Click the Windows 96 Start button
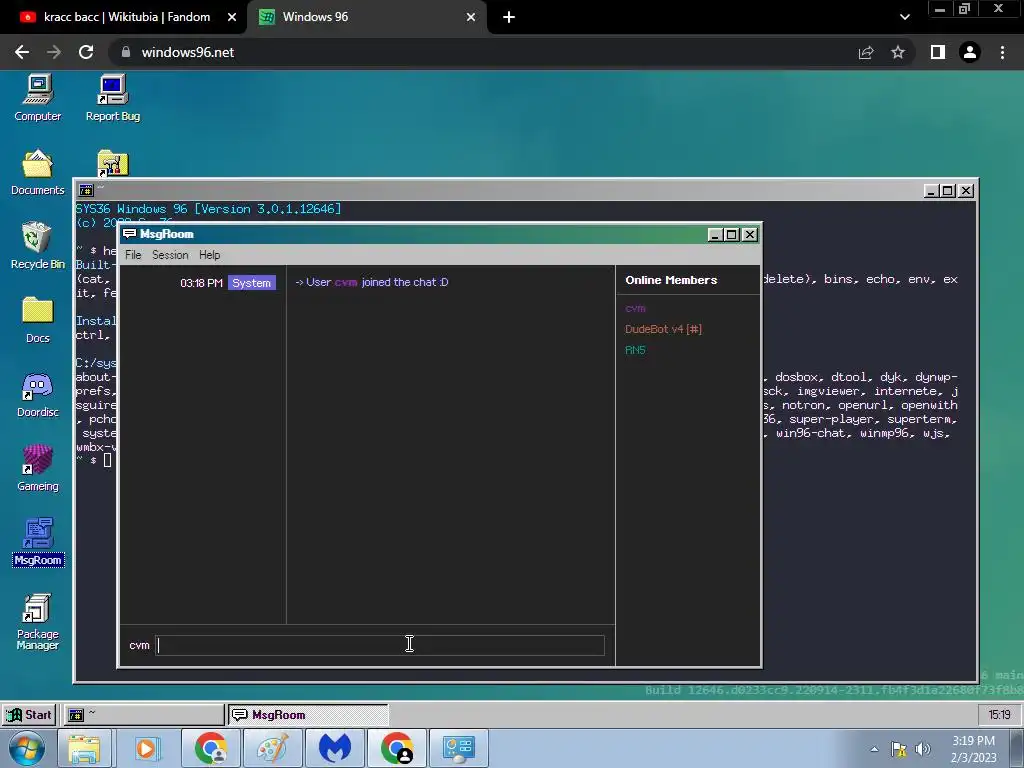This screenshot has height=768, width=1024. 29,714
